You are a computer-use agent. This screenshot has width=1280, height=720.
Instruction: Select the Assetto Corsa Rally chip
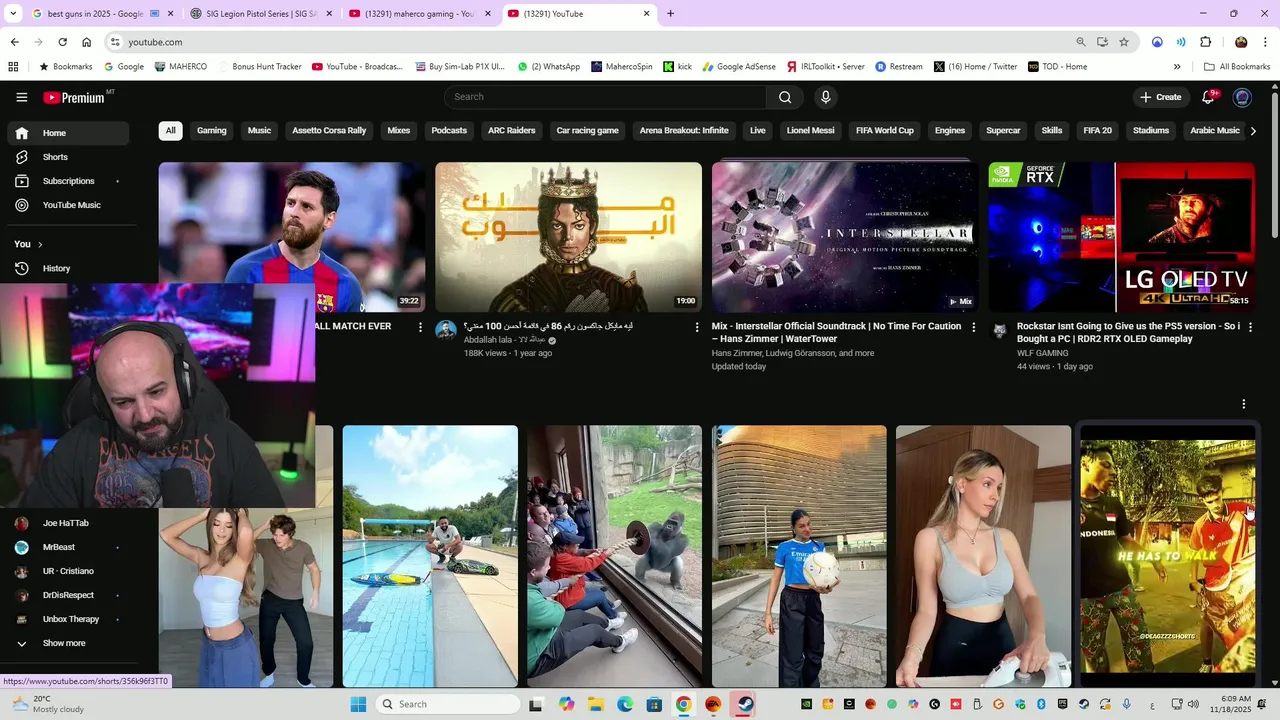tap(329, 131)
